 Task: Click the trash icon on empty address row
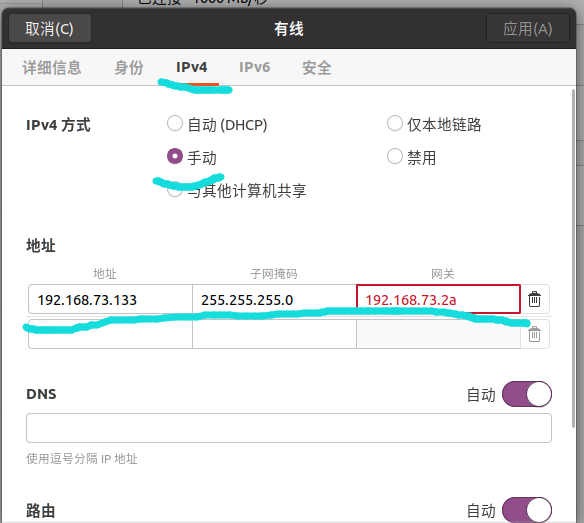pos(534,334)
